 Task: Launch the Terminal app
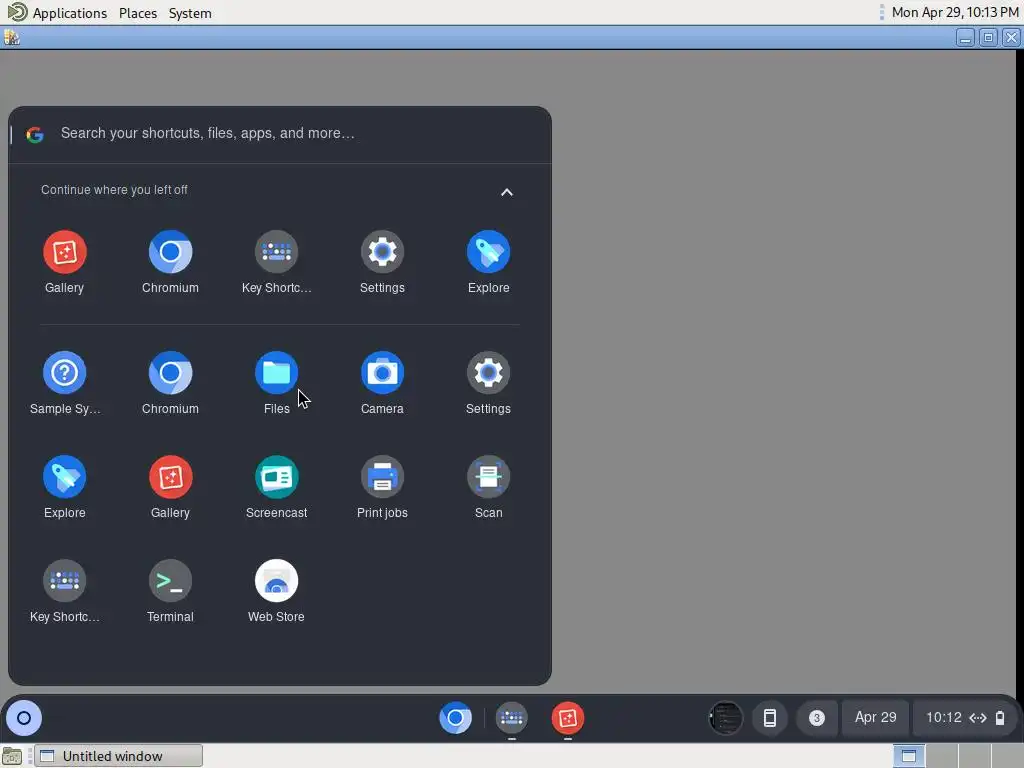click(170, 591)
